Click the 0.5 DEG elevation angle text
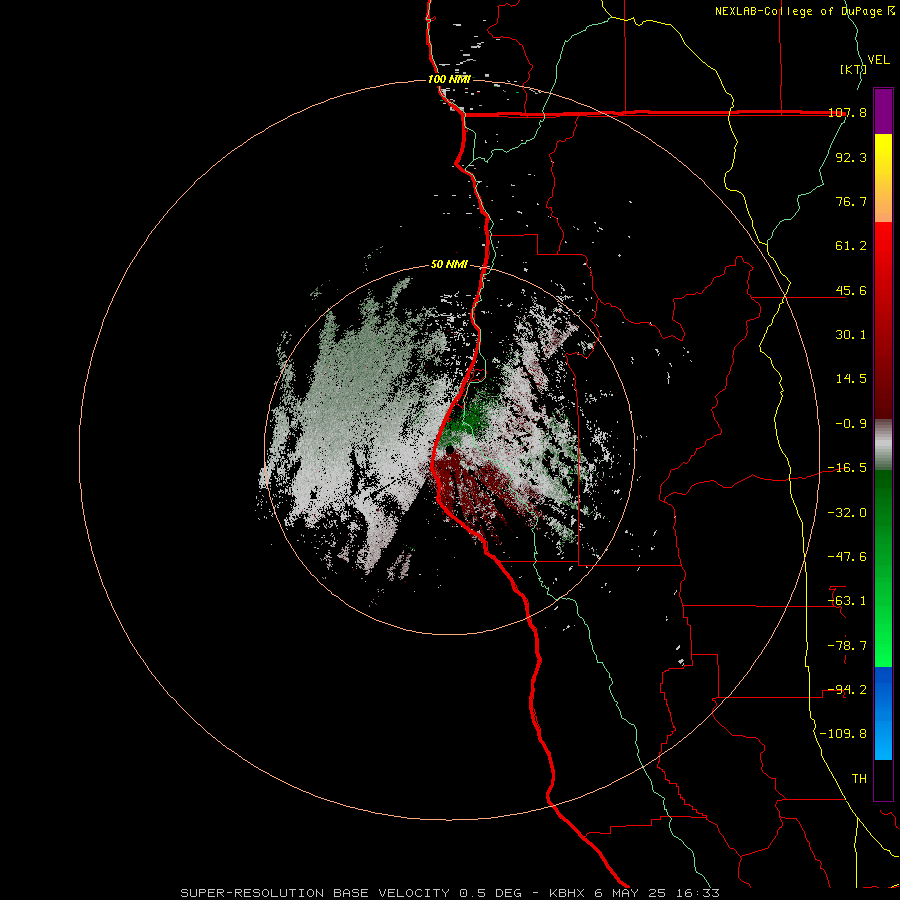The height and width of the screenshot is (900, 900). 490,893
